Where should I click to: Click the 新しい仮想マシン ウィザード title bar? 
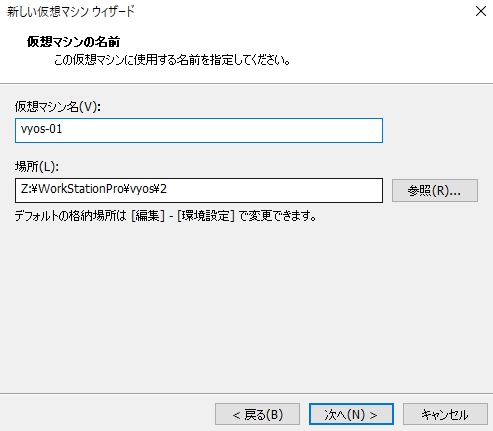pos(71,12)
